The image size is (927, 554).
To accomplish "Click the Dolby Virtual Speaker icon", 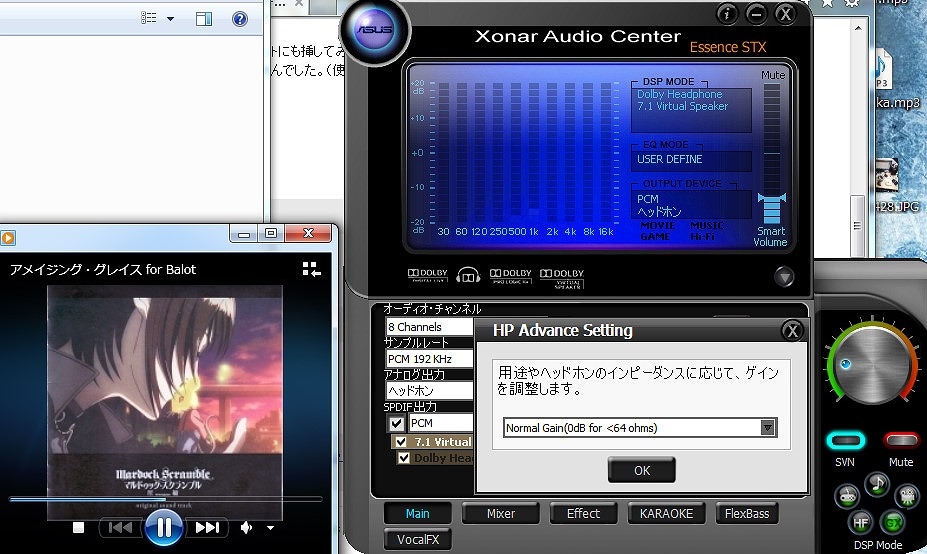I will pos(562,277).
